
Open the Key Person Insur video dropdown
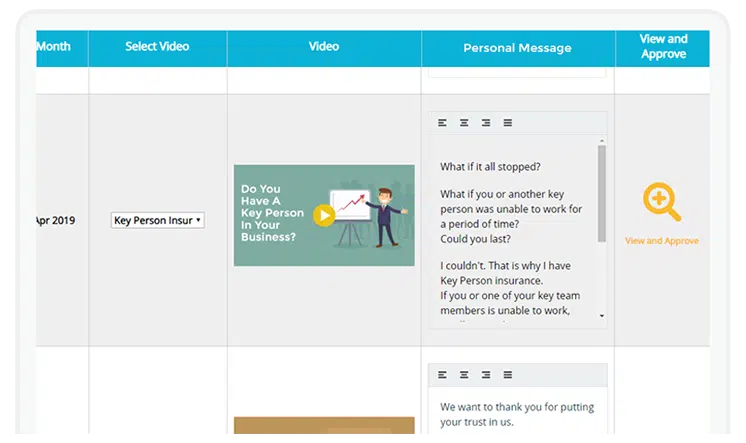(x=157, y=220)
